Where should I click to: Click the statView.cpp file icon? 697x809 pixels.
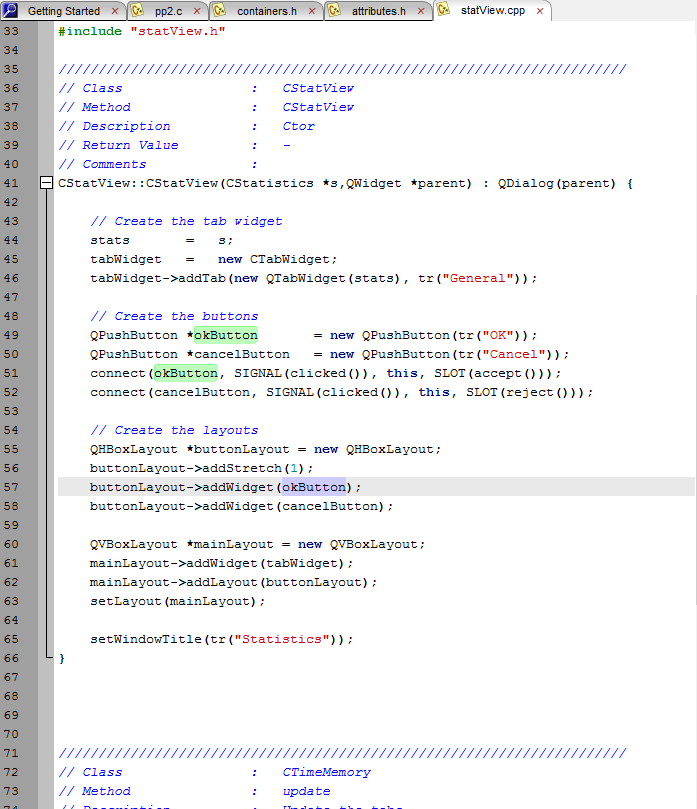pyautogui.click(x=442, y=11)
